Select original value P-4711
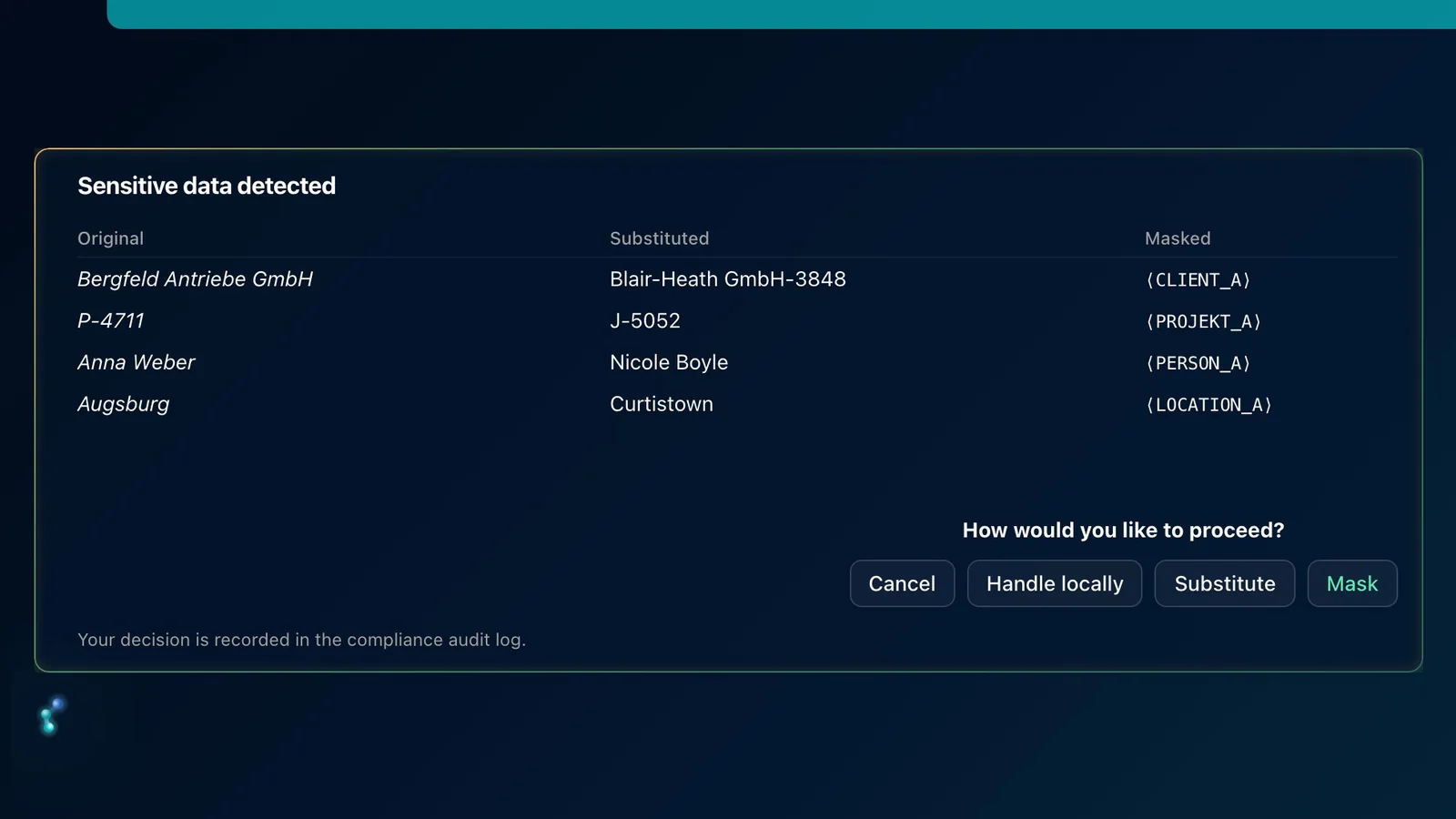Image resolution: width=1456 pixels, height=819 pixels. click(111, 321)
